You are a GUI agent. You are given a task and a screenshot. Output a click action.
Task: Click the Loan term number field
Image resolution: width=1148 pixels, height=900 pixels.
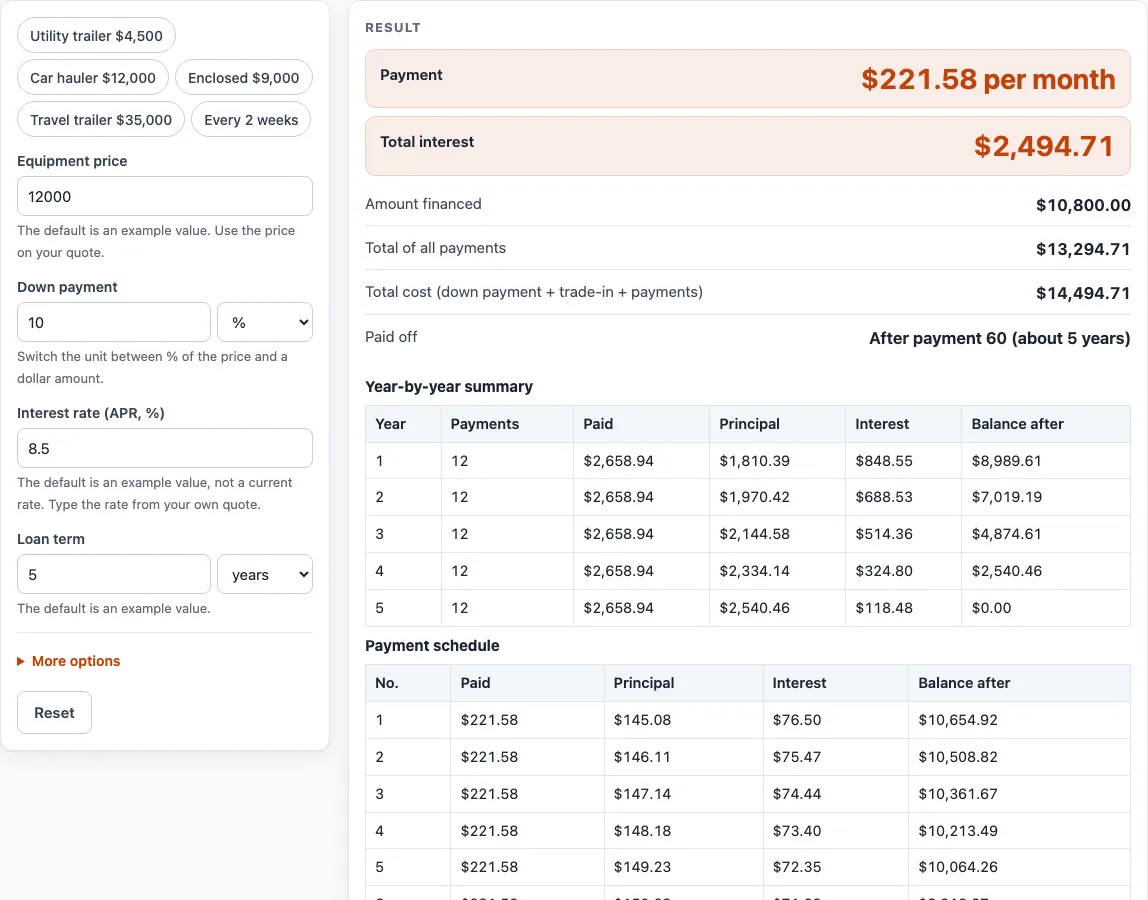[113, 574]
